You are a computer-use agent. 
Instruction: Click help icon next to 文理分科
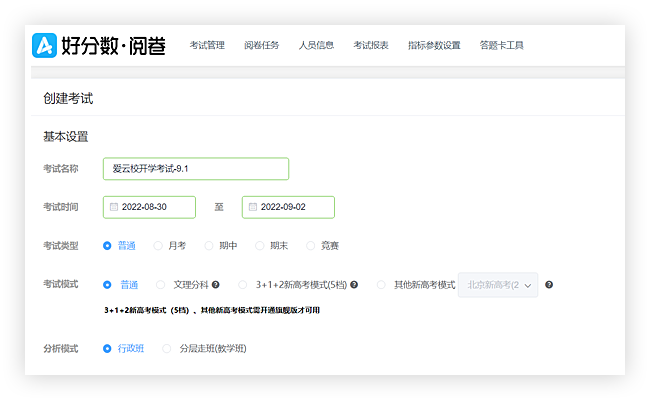click(215, 285)
